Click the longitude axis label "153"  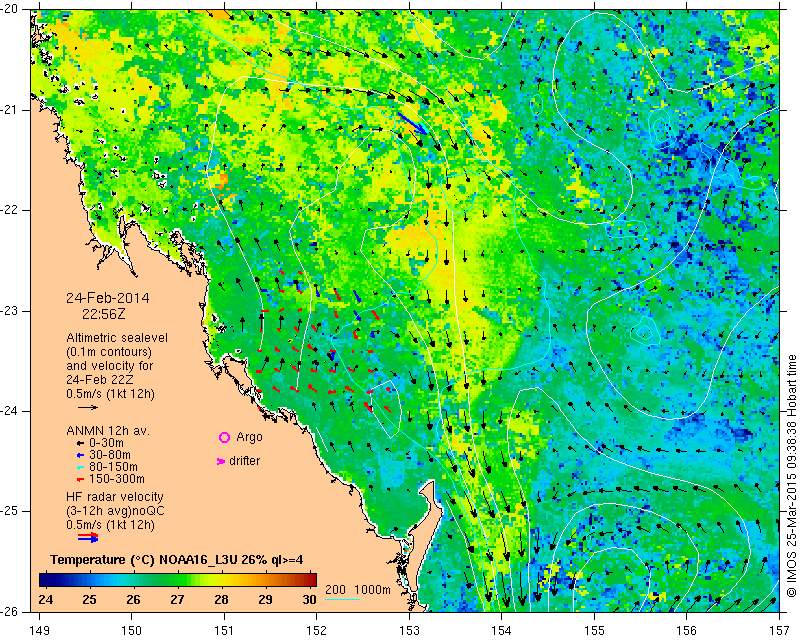click(409, 631)
